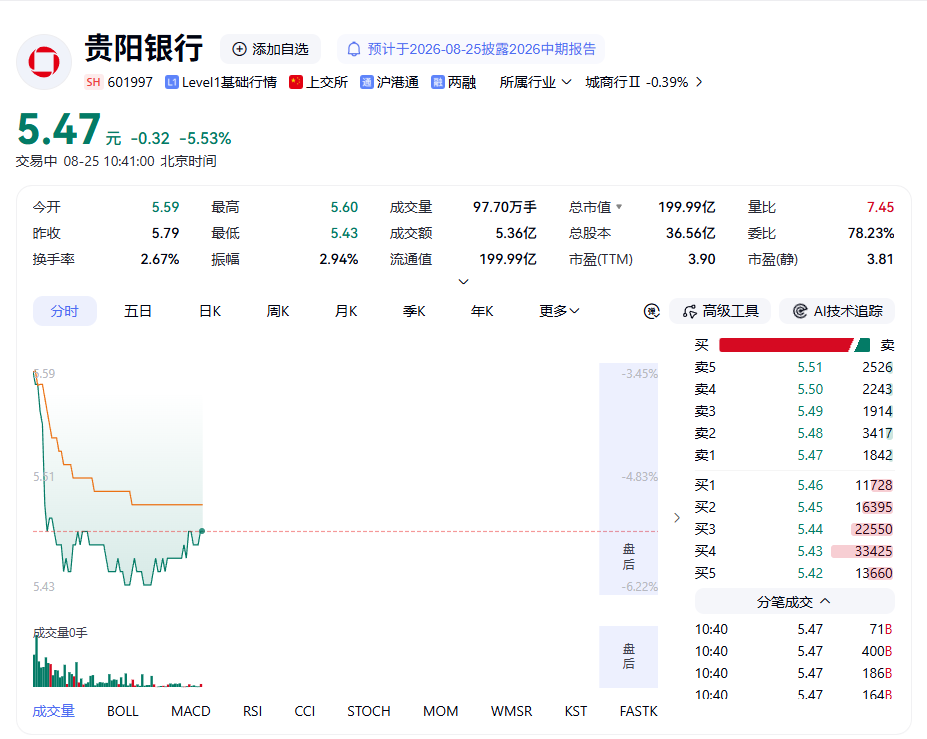Open AI技术追踪 button

pyautogui.click(x=837, y=311)
